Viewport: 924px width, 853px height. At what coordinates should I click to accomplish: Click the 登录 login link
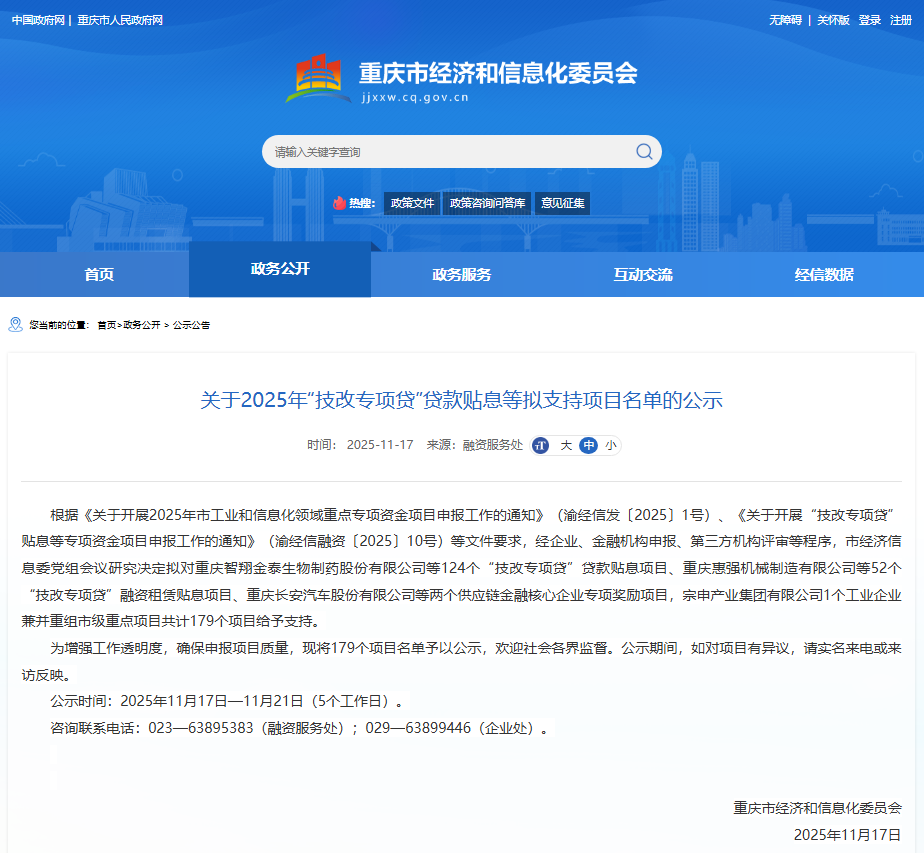click(869, 20)
